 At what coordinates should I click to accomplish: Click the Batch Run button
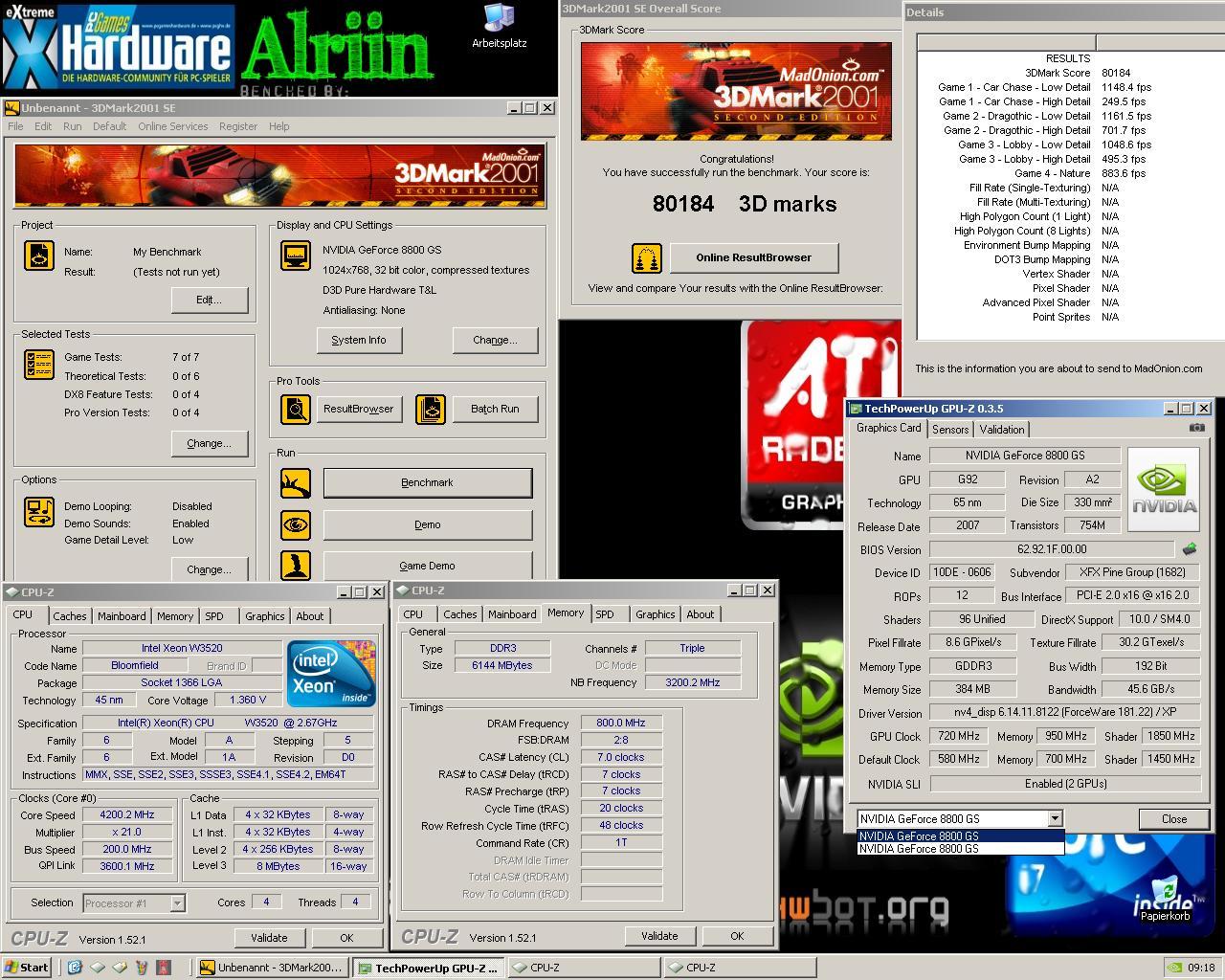495,409
